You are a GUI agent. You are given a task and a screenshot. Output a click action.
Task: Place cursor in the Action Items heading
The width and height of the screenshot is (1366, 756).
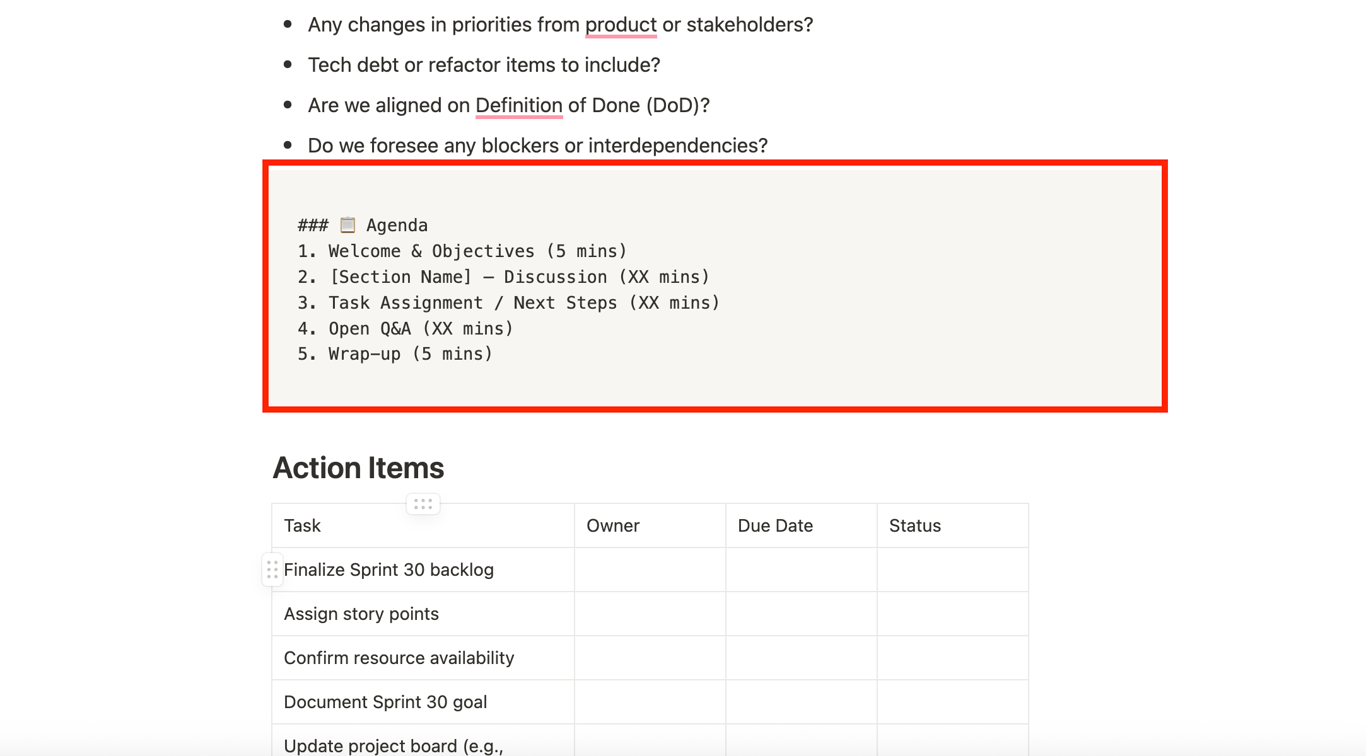coord(358,468)
